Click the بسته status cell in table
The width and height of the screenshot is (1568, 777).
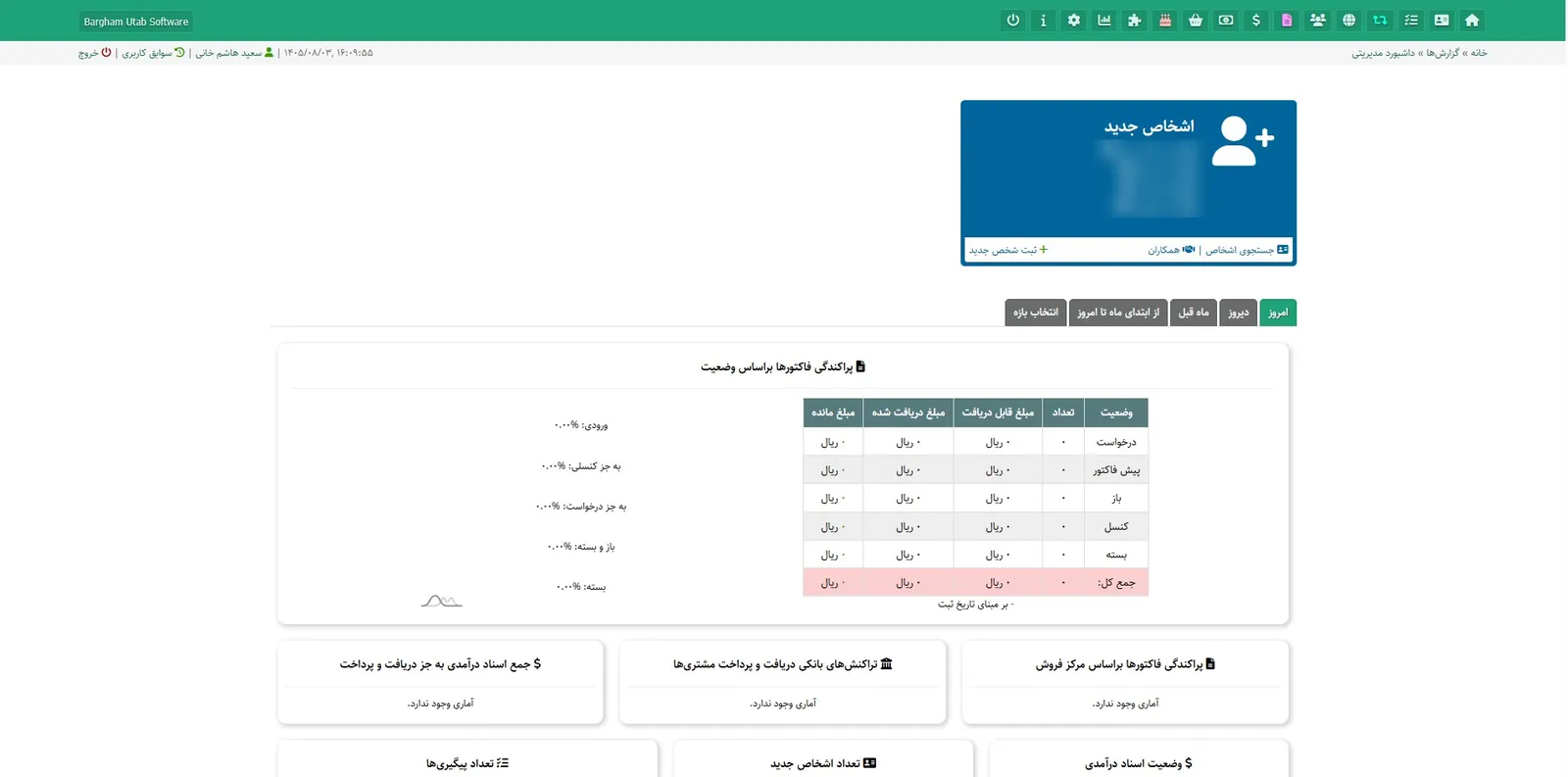1116,555
